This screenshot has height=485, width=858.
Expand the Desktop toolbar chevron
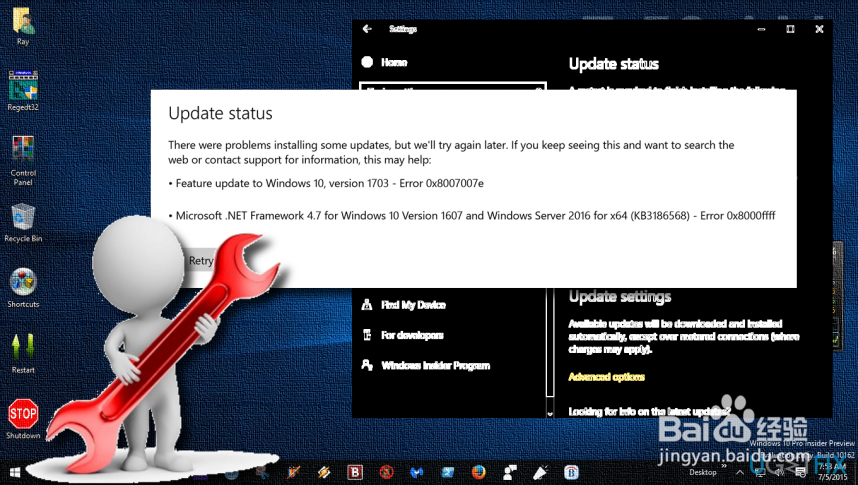point(724,466)
